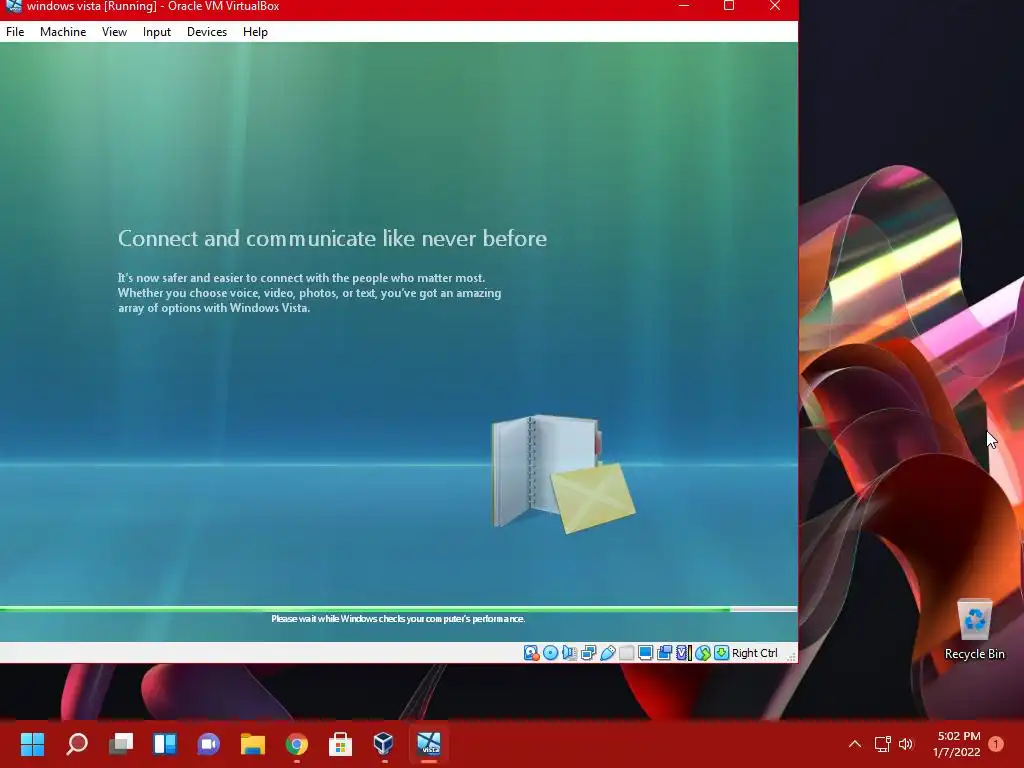Click the VirtualBox window resize grip
The width and height of the screenshot is (1024, 768).
(791, 656)
